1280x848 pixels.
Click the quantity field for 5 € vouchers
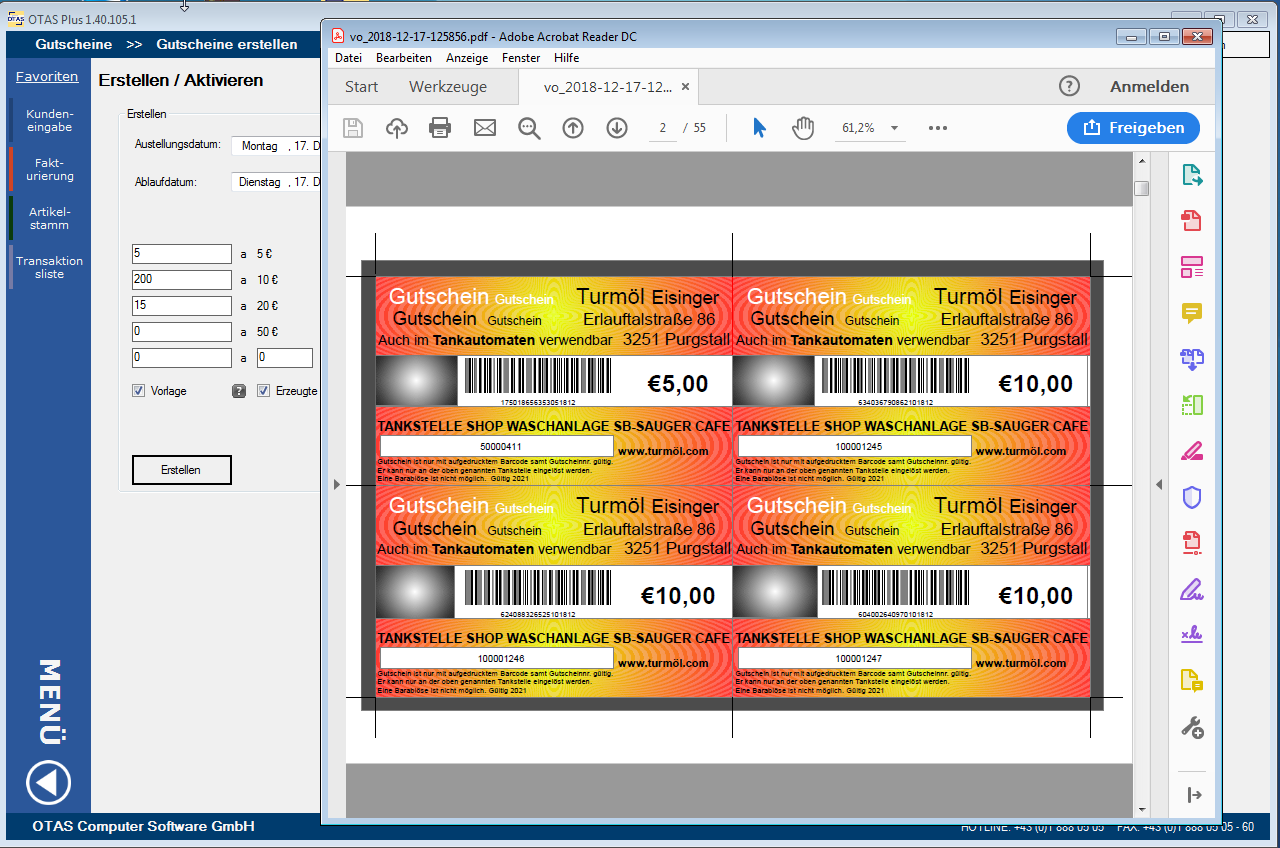coord(182,254)
